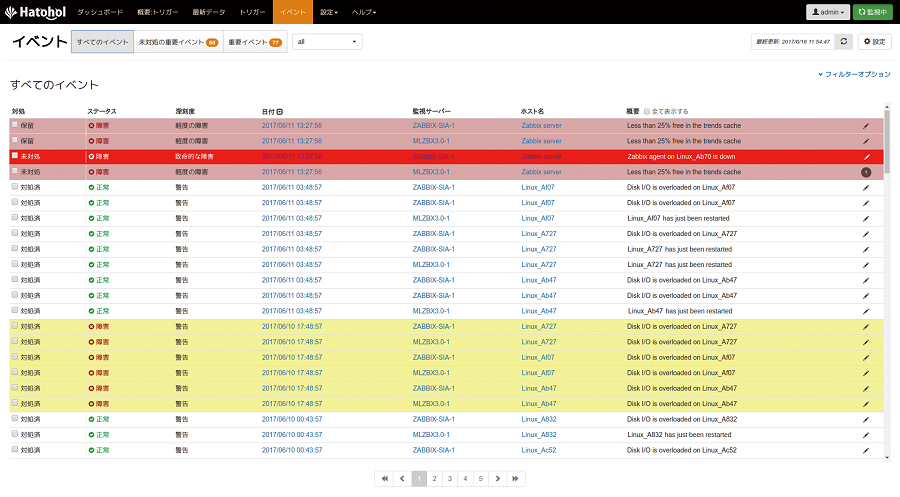
Task: Open the admin user dropdown
Action: 827,12
